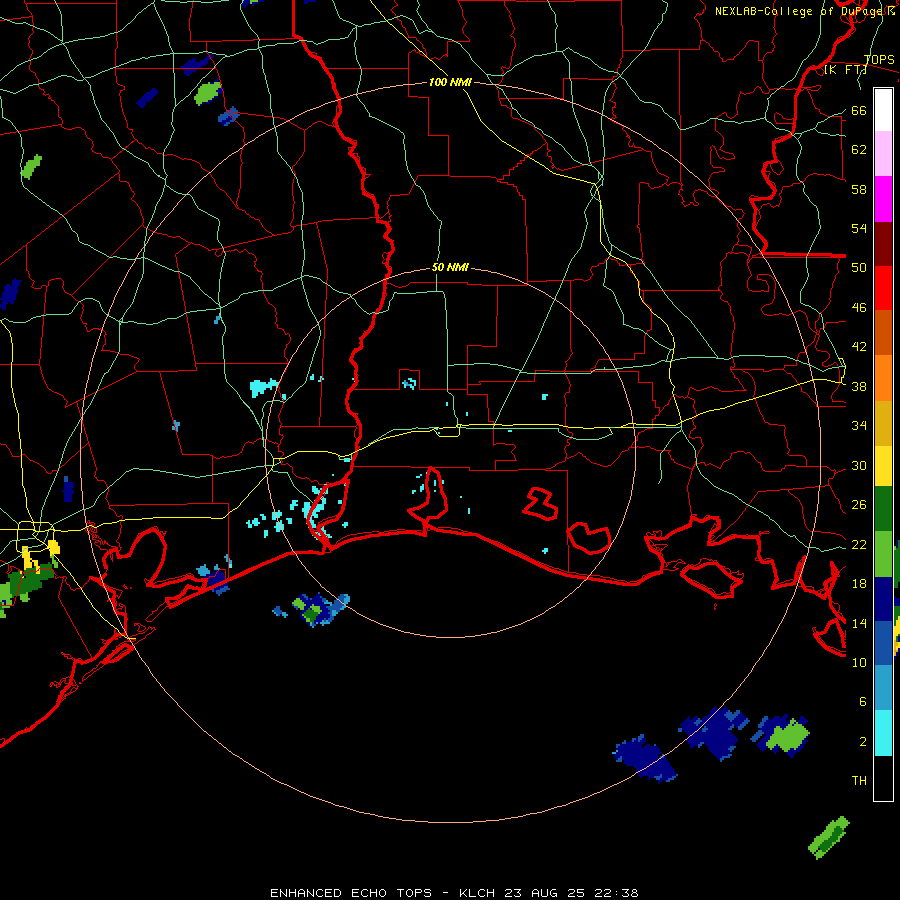The width and height of the screenshot is (900, 900).
Task: Click the "2" legend label
Action: (x=863, y=742)
